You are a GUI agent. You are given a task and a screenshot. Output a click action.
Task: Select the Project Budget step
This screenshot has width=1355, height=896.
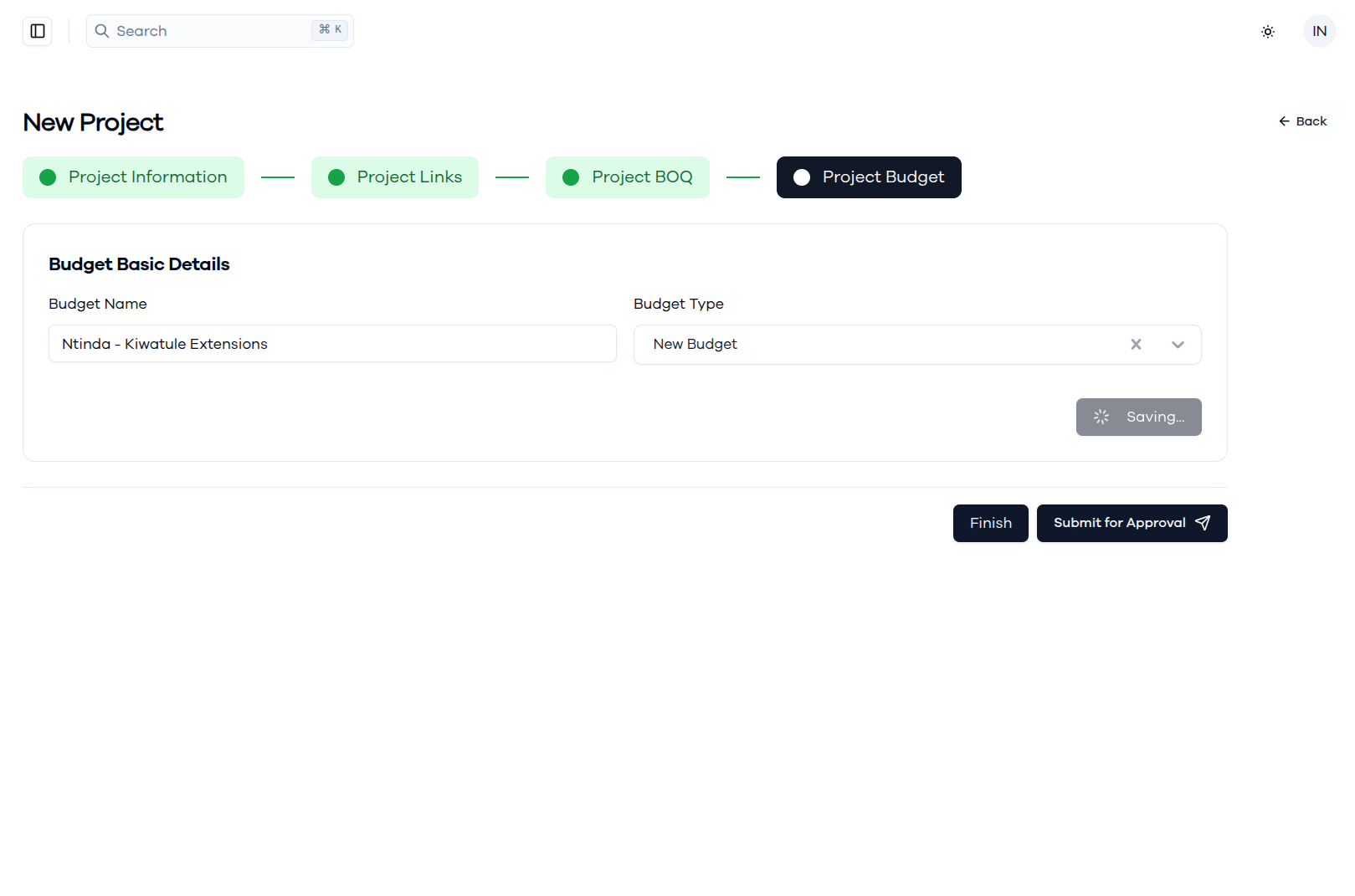[869, 177]
